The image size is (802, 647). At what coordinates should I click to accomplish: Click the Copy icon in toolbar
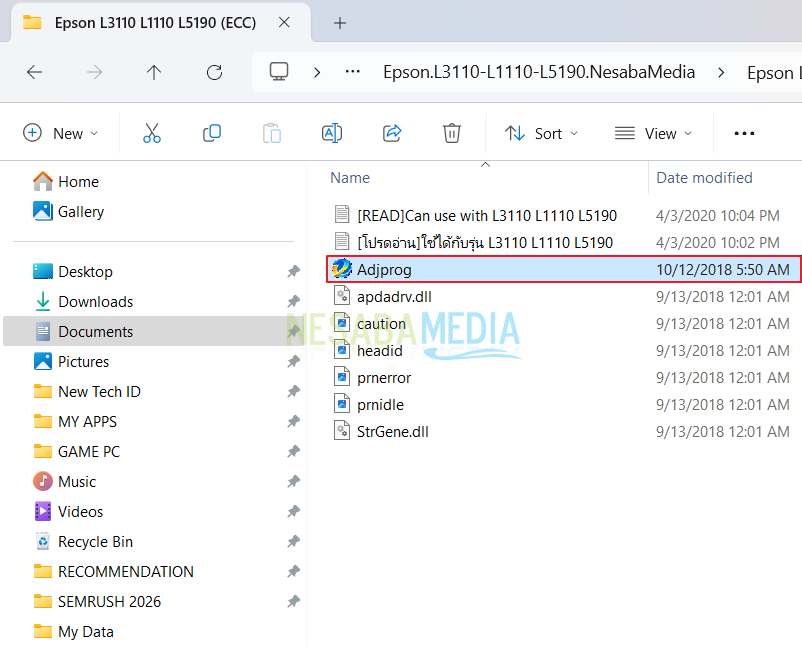[x=212, y=133]
